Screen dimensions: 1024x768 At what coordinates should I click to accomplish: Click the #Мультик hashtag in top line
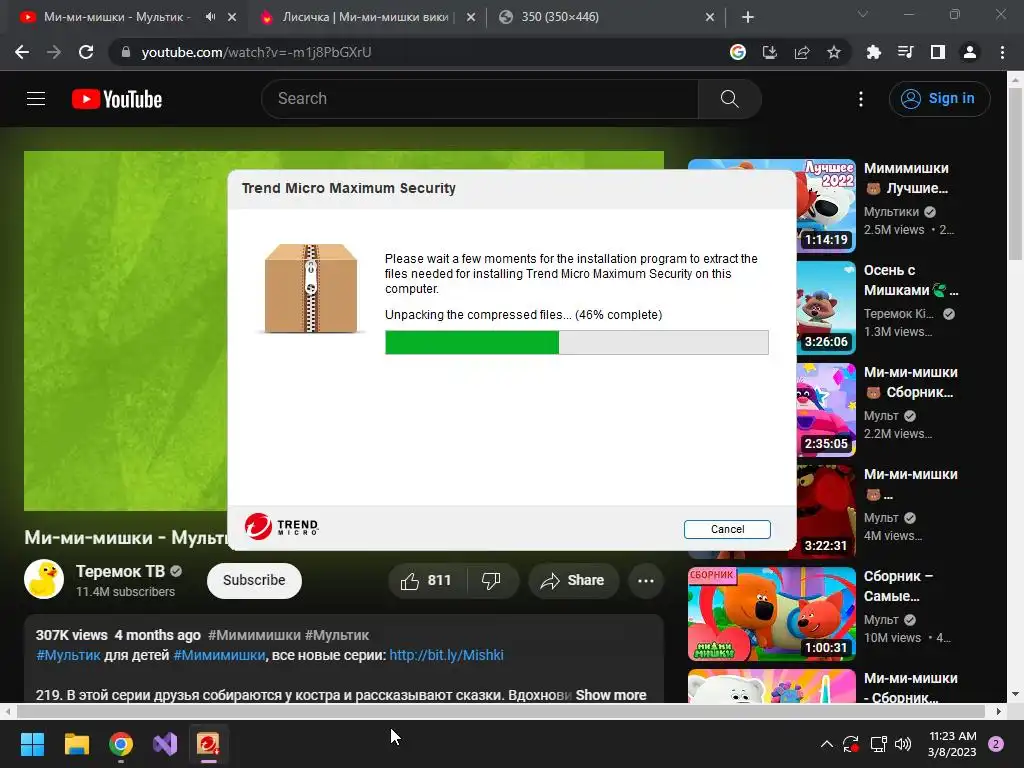tap(337, 635)
